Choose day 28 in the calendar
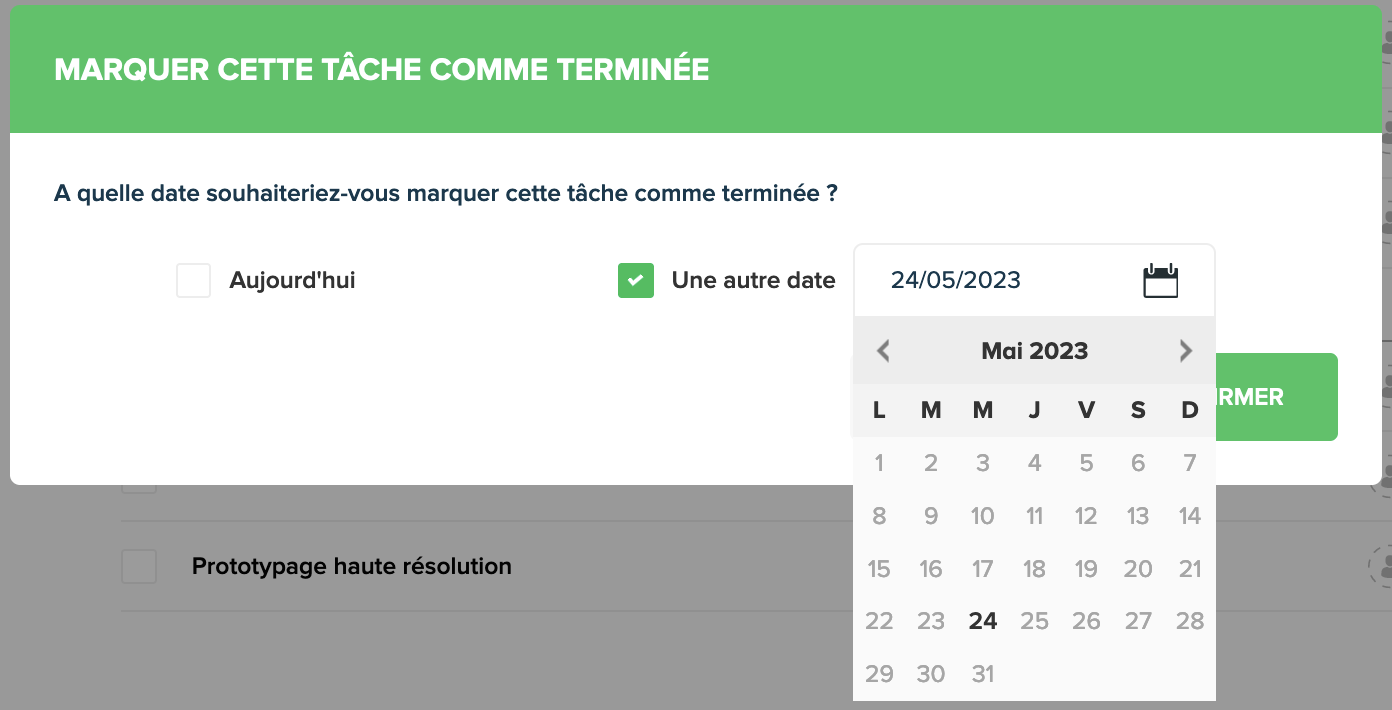 [x=1190, y=621]
